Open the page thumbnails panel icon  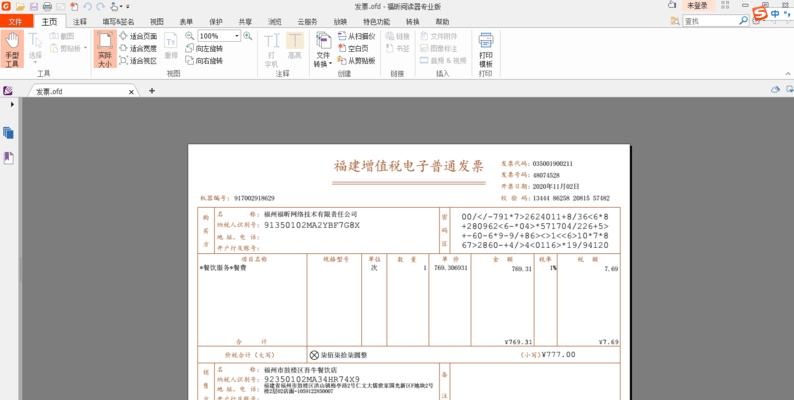pos(8,133)
